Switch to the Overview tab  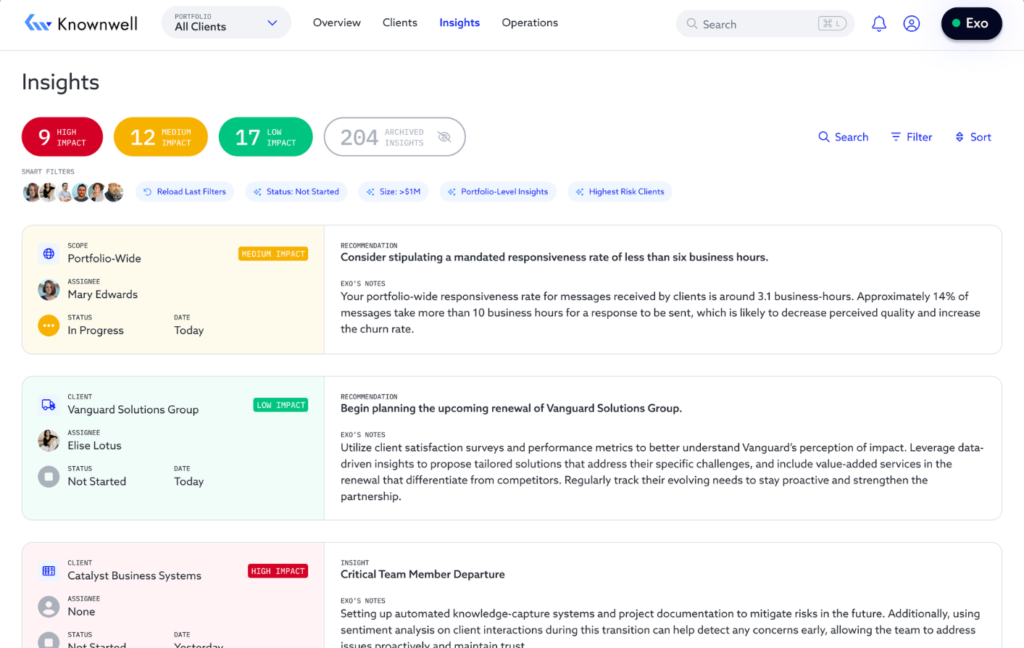[x=337, y=22]
